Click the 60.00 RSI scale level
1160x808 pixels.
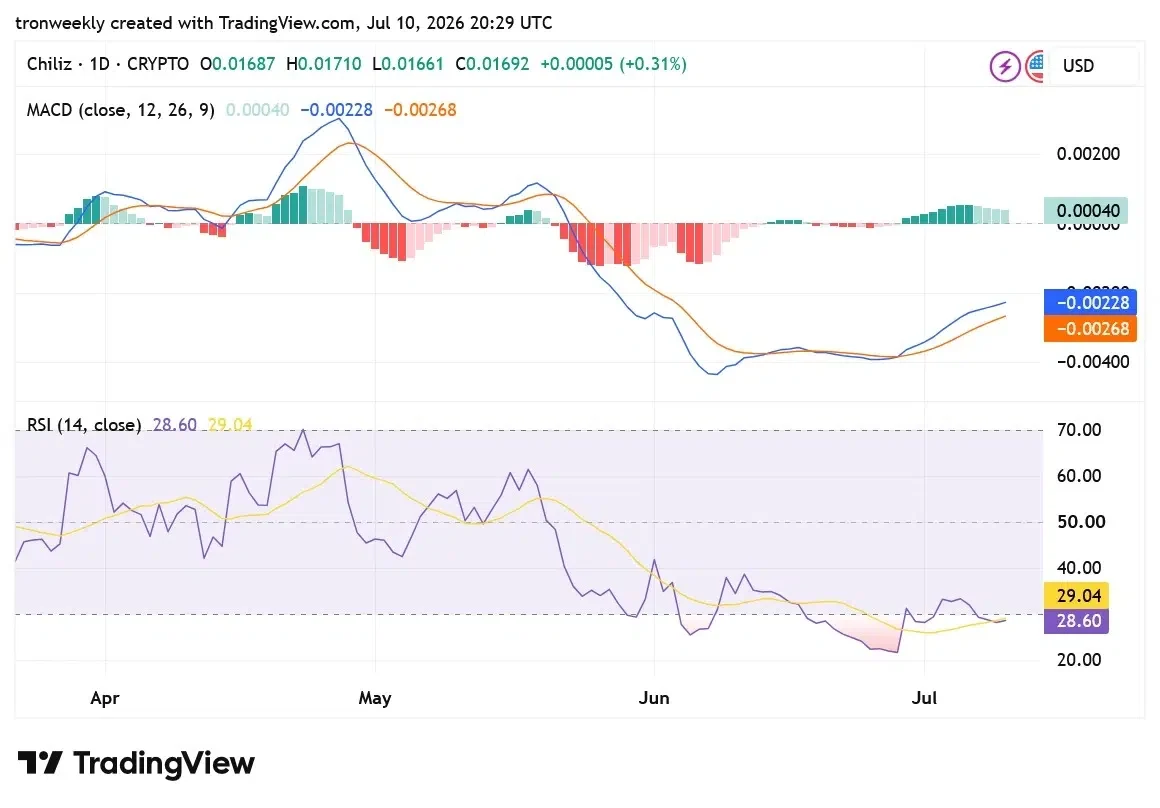1079,476
